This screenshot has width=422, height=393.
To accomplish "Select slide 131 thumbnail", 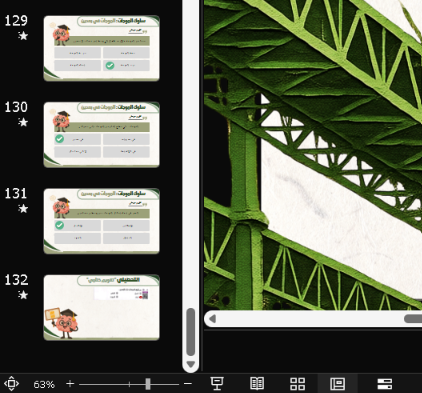I will tap(101, 221).
